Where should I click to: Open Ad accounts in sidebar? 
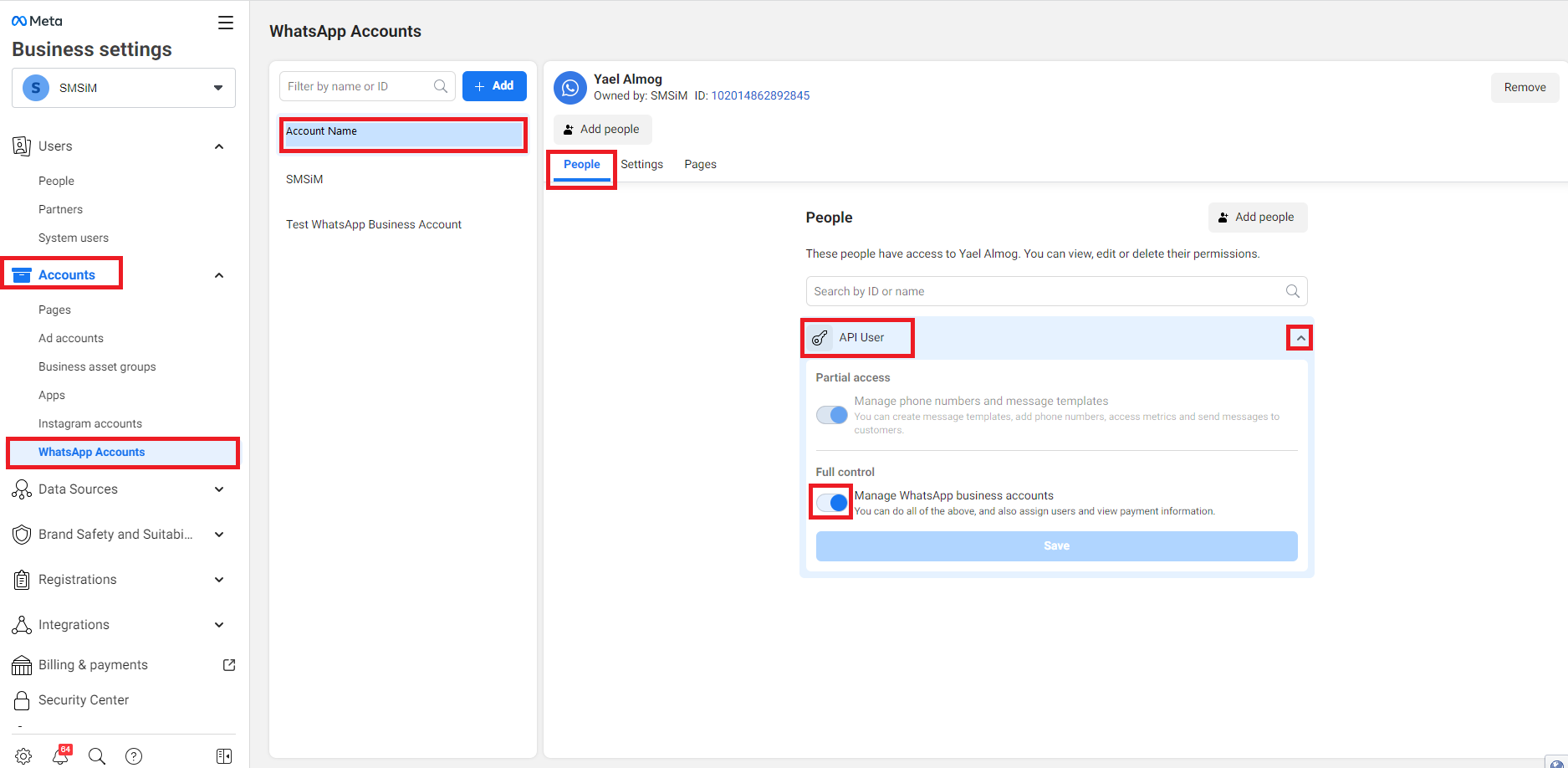click(x=71, y=338)
